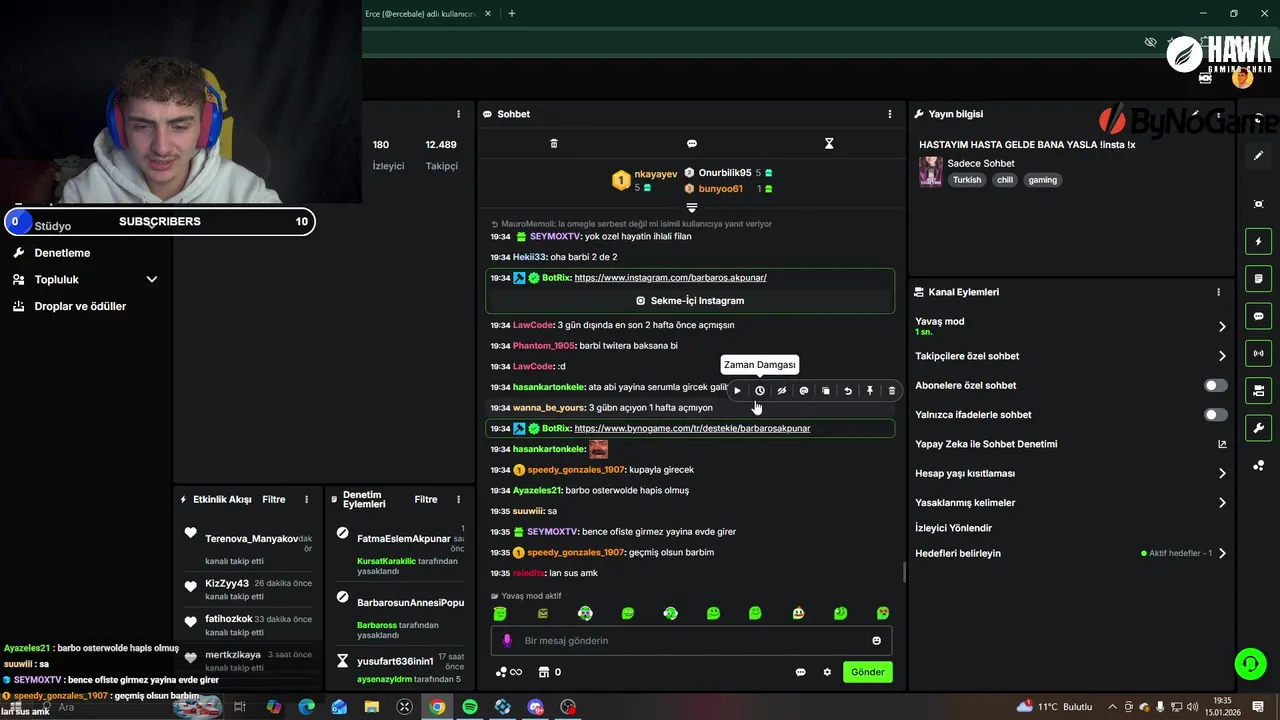Apply timeout using Zaman Damgası clock icon

760,391
